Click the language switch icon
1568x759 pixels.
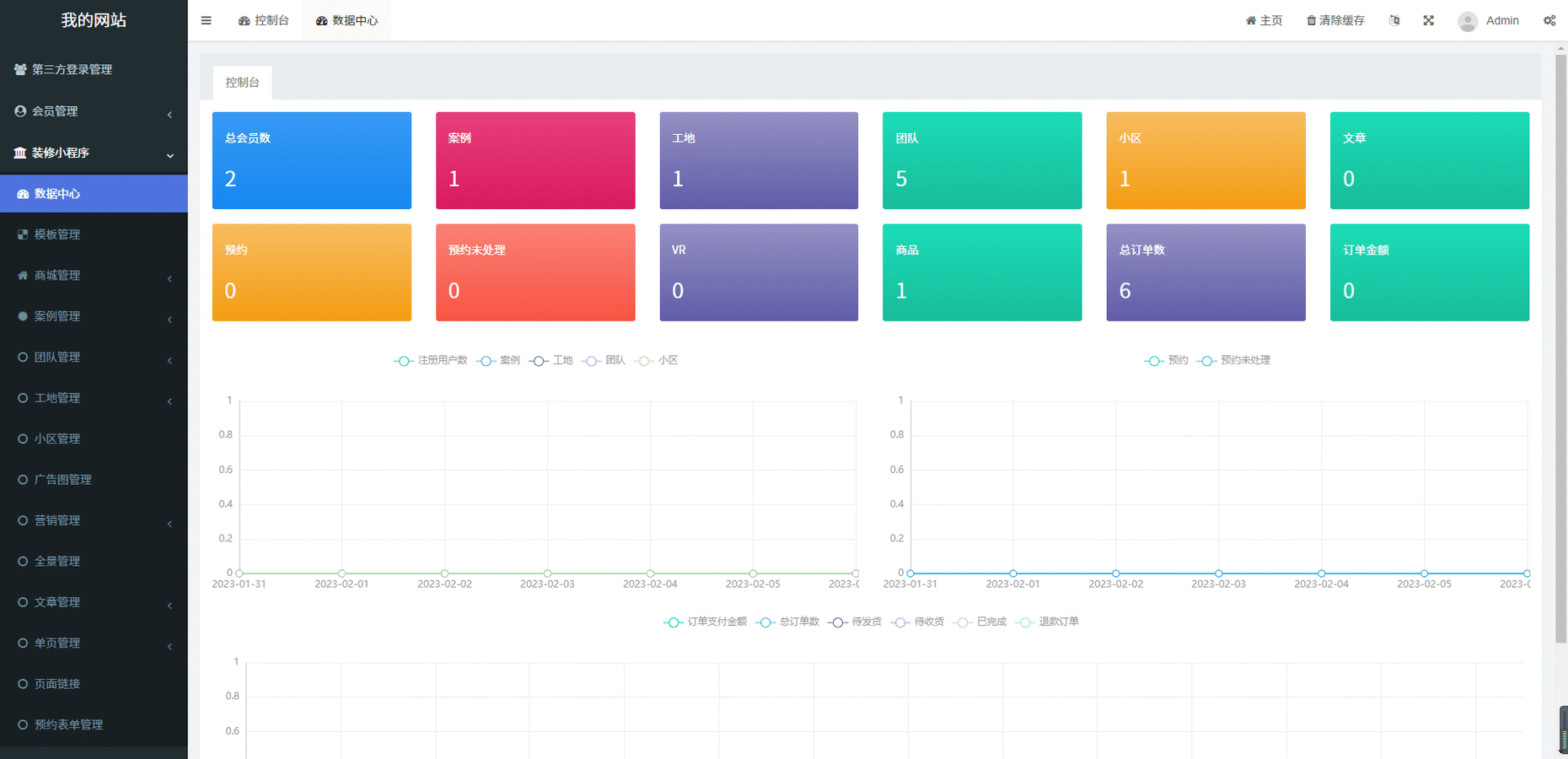(x=1394, y=20)
